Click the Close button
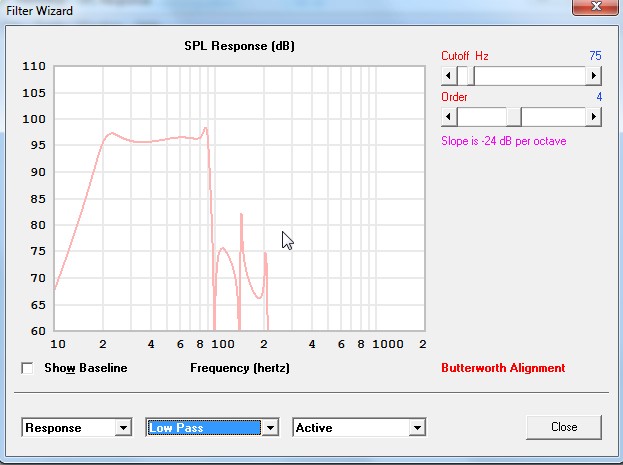The image size is (623, 465). (x=564, y=427)
